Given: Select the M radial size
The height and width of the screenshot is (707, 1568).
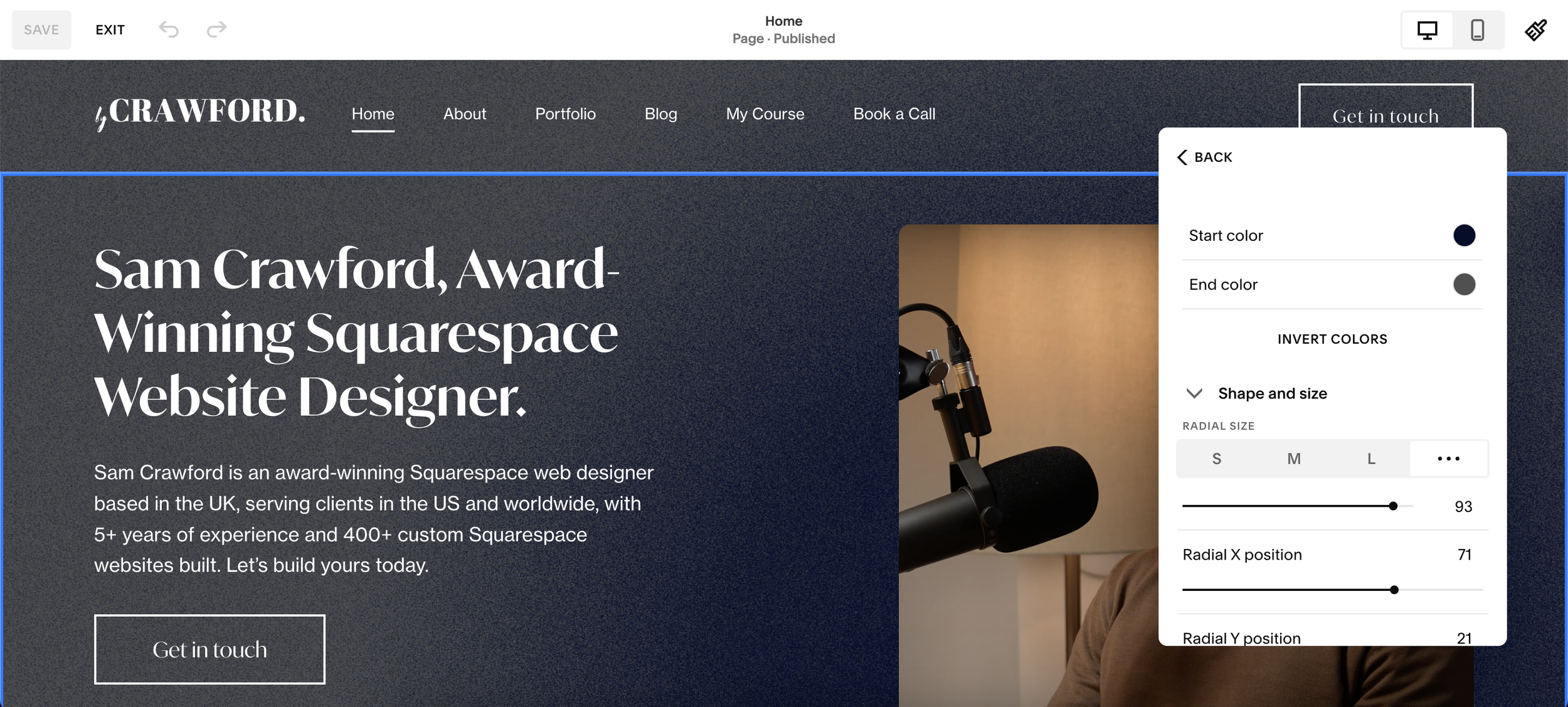Looking at the screenshot, I should point(1293,459).
